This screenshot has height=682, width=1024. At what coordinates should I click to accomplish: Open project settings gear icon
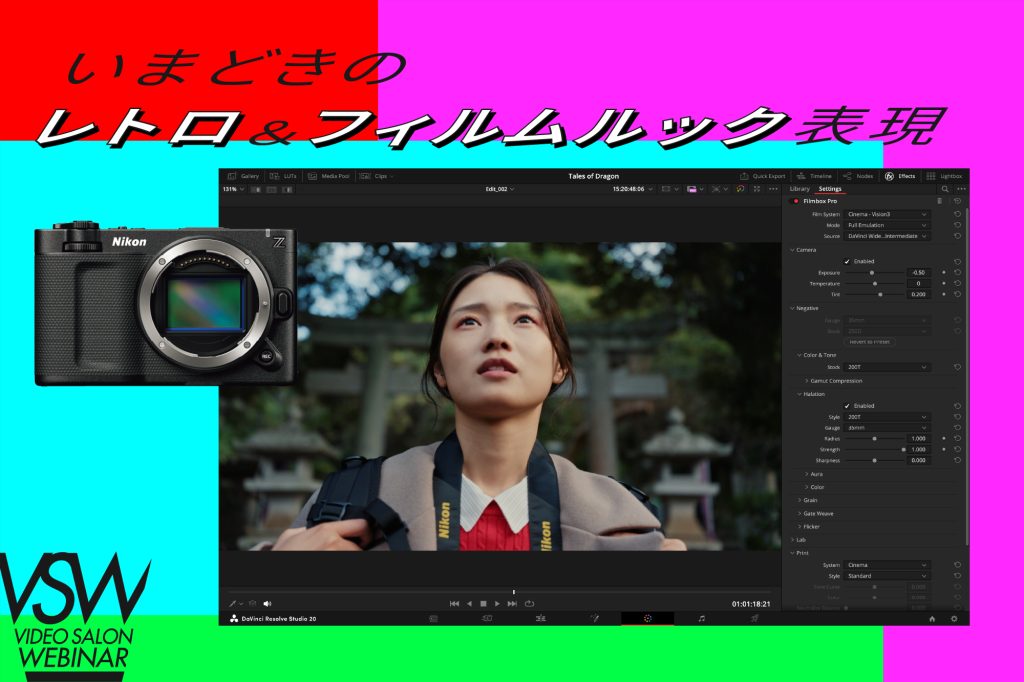[954, 619]
